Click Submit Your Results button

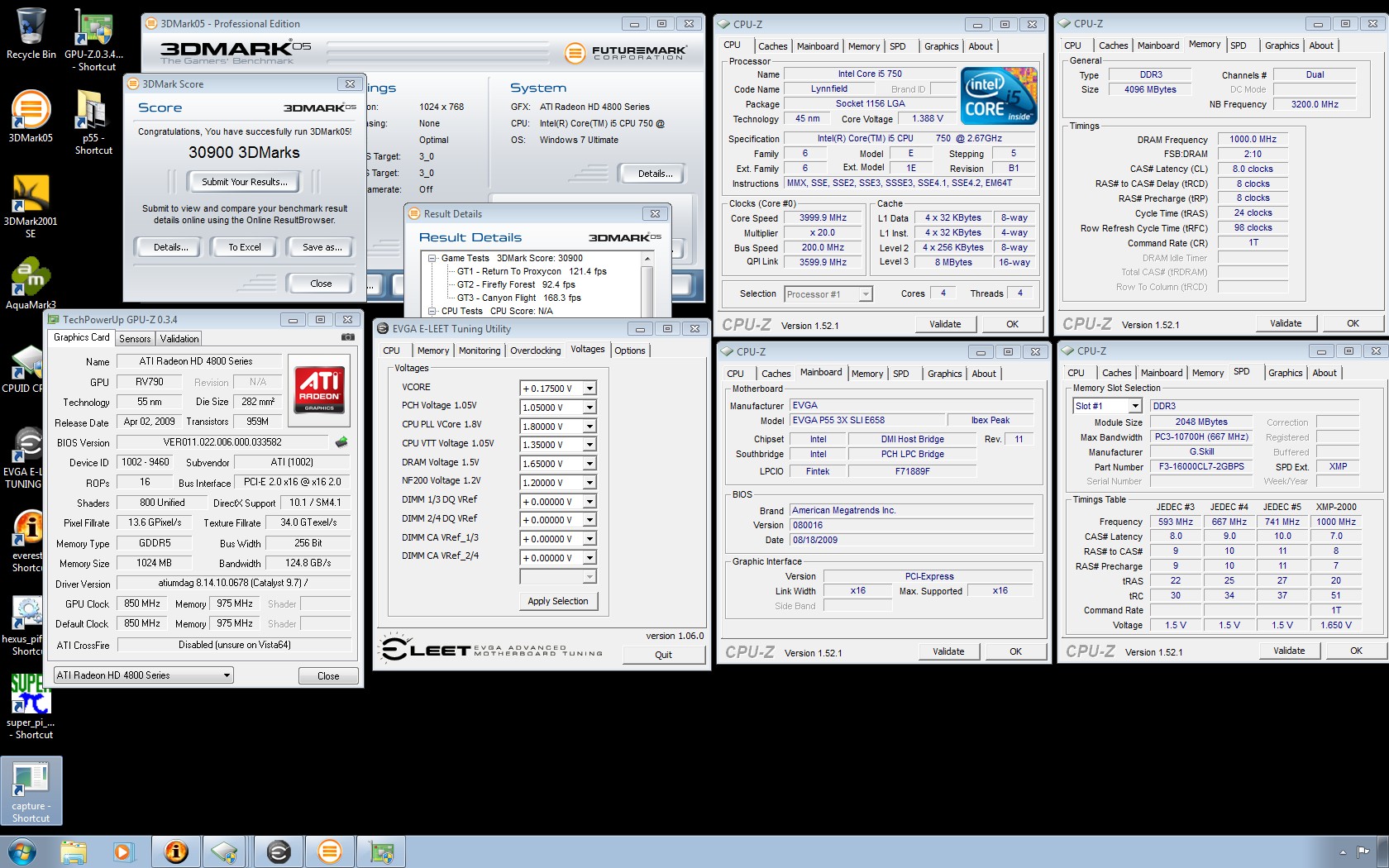(x=245, y=182)
